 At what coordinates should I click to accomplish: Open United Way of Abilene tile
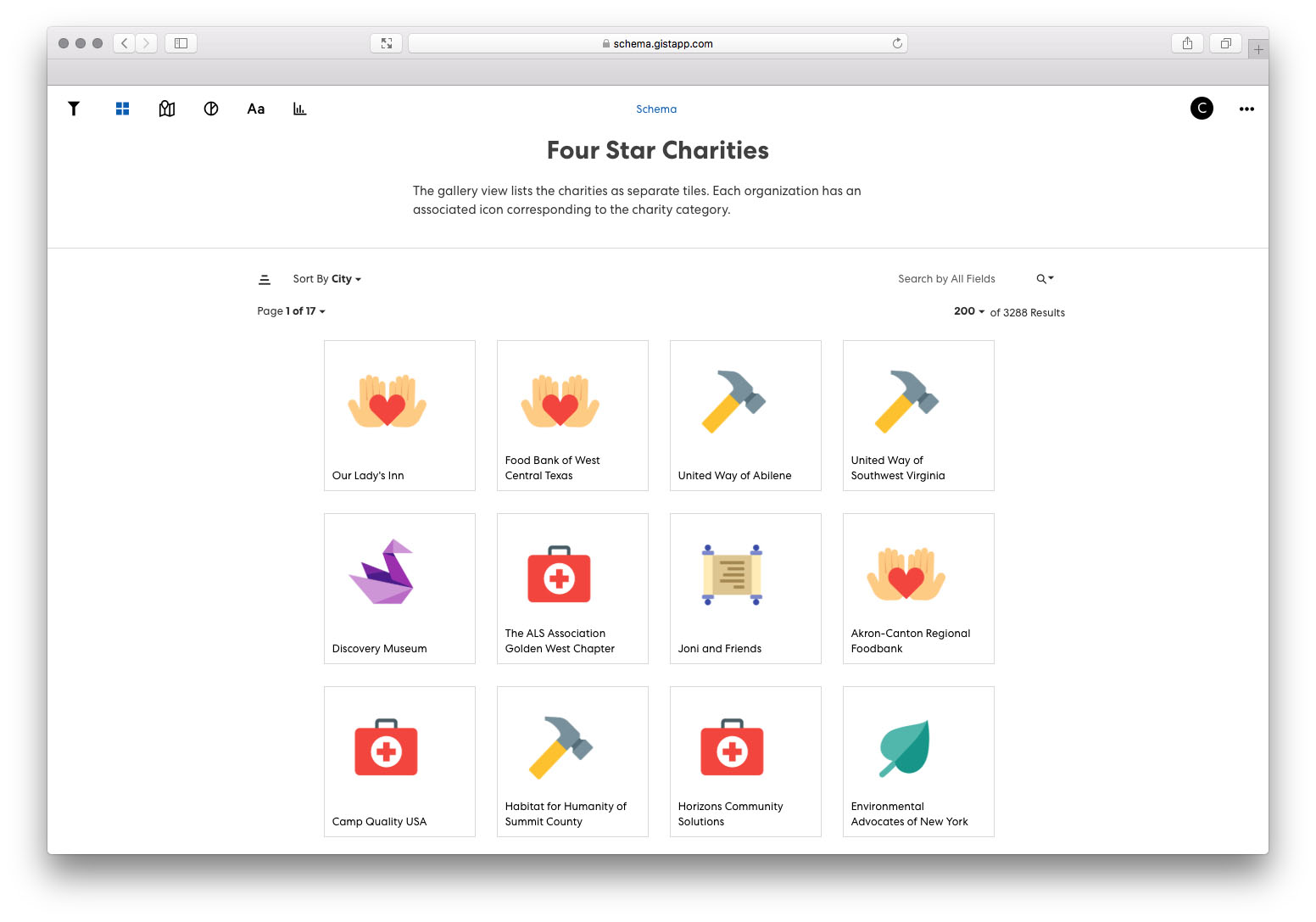[x=745, y=416]
